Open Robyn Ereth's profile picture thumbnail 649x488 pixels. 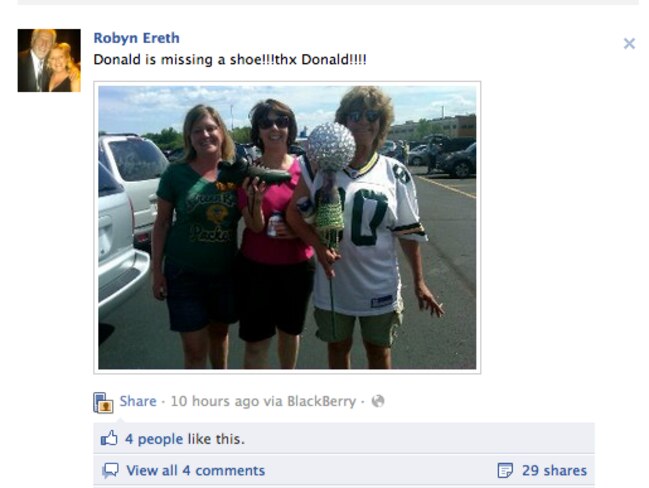(x=49, y=60)
